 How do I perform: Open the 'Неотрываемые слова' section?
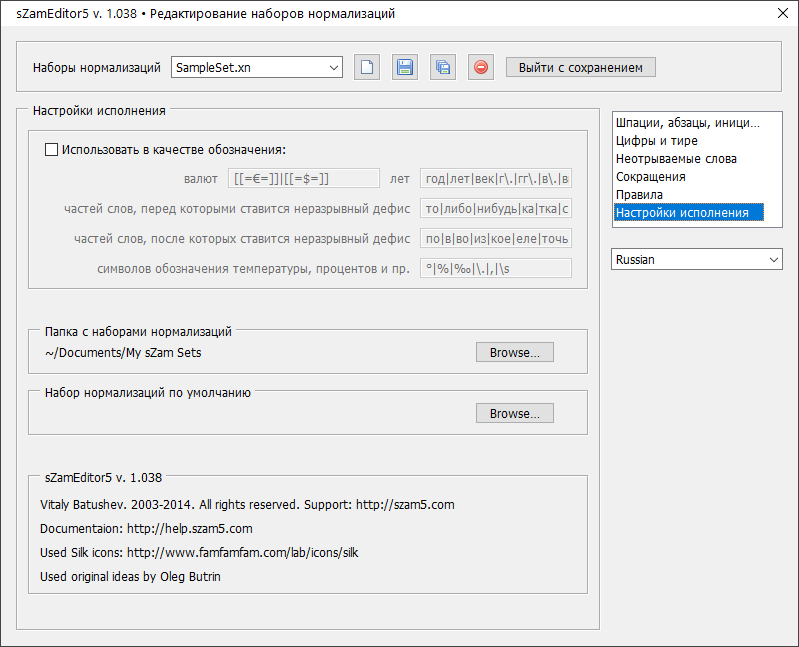[x=676, y=159]
